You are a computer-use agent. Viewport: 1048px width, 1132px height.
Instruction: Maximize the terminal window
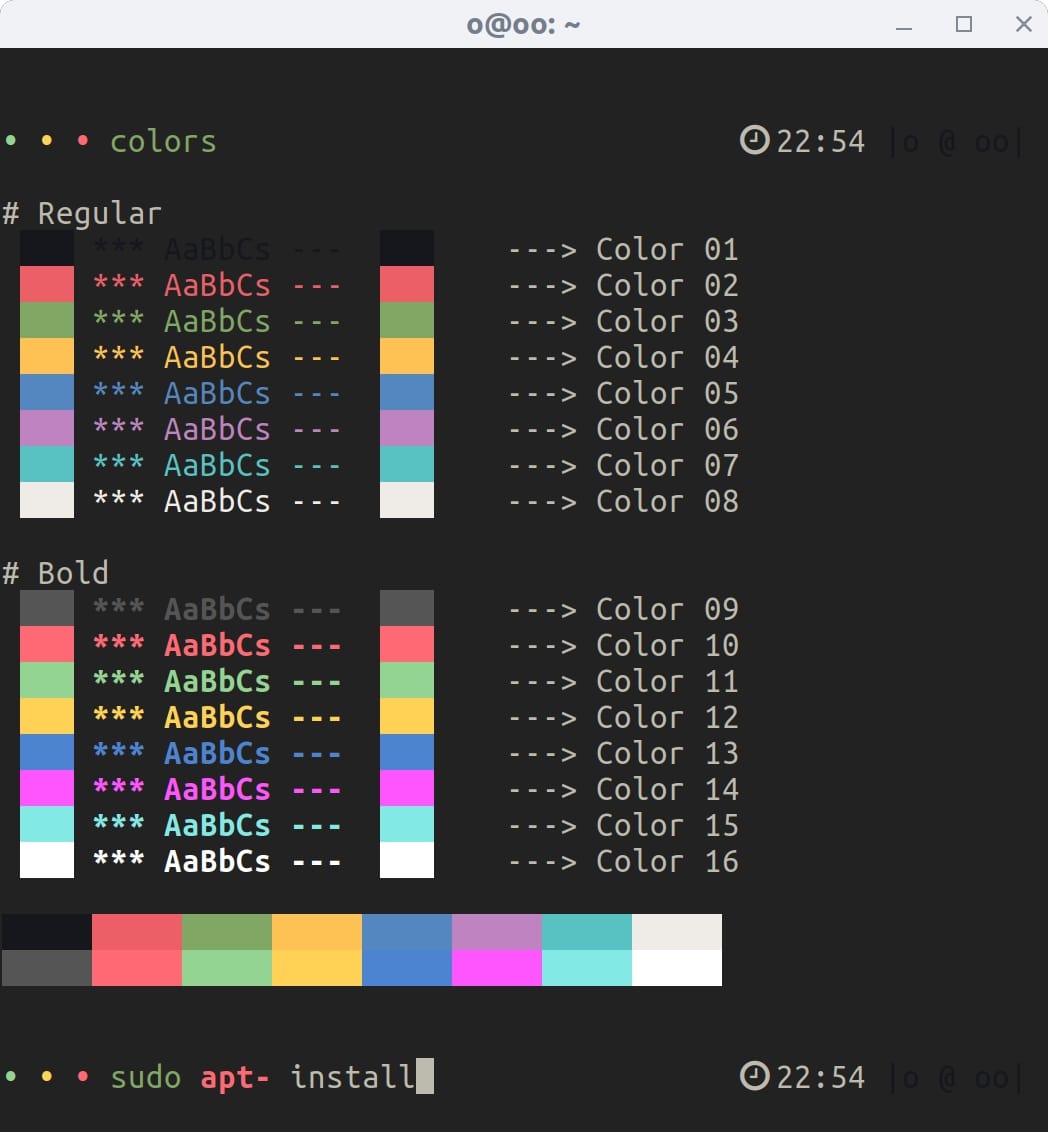coord(964,25)
